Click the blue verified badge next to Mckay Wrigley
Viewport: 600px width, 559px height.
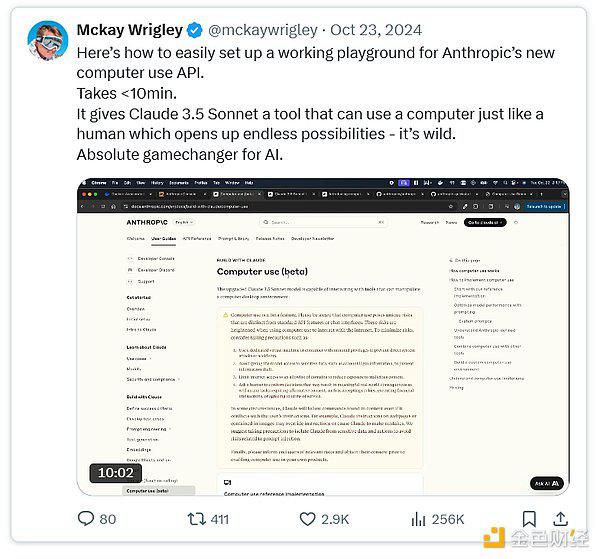coord(195,30)
